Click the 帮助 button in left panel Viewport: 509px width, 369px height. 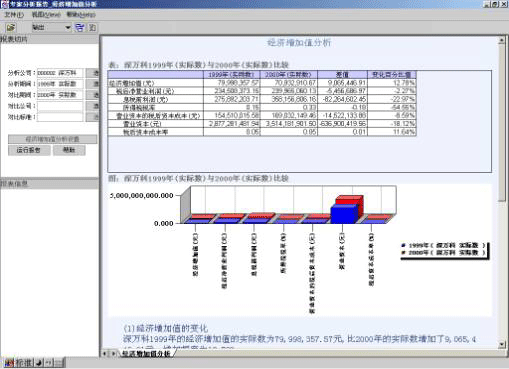(69, 150)
